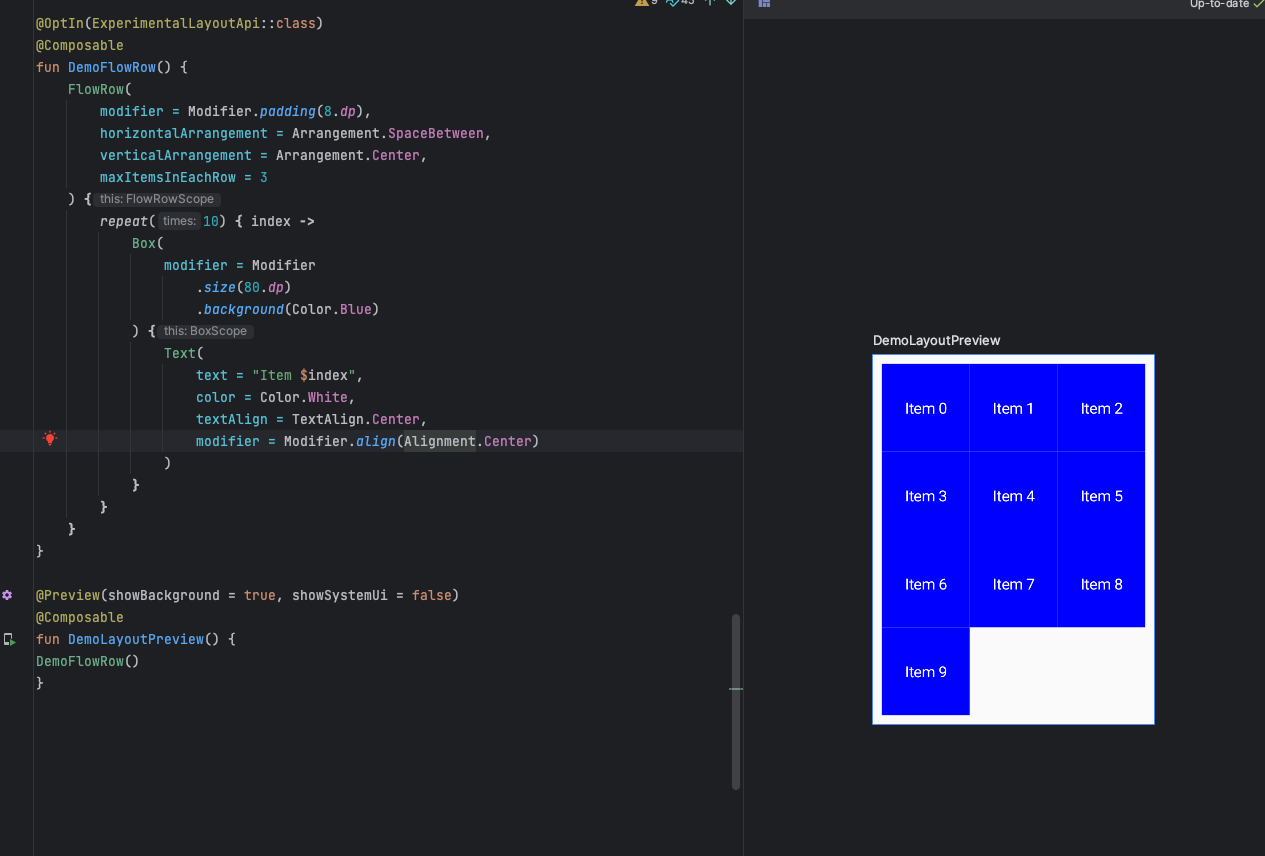The image size is (1265, 856).
Task: Click the DemoFlowRow function name in declaration
Action: tap(111, 67)
